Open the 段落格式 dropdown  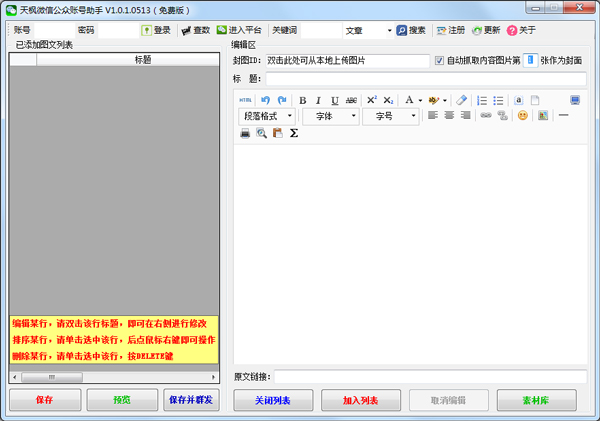(267, 116)
